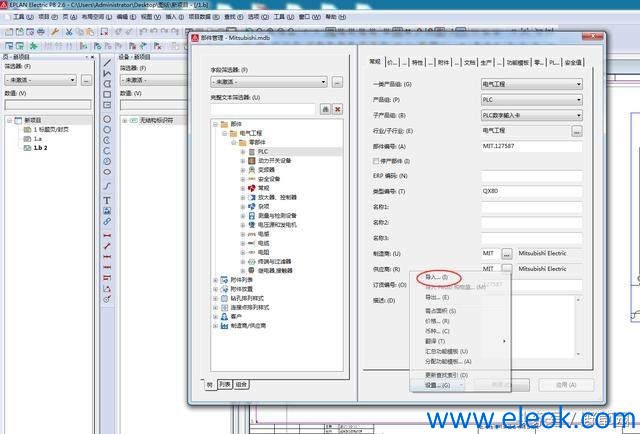
Task: Click the printer icon in main toolbar
Action: [x=41, y=31]
